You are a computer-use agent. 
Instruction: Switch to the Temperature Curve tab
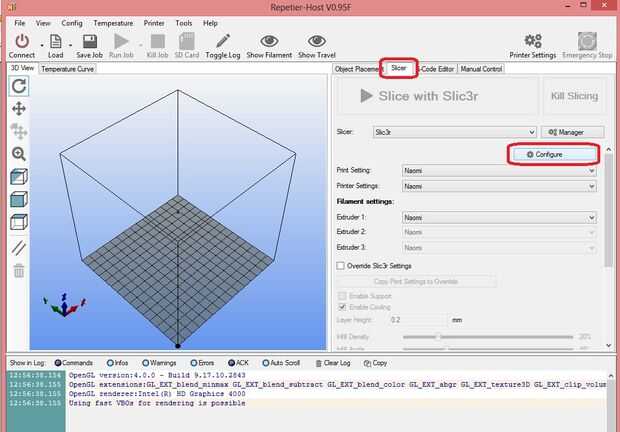[x=68, y=69]
